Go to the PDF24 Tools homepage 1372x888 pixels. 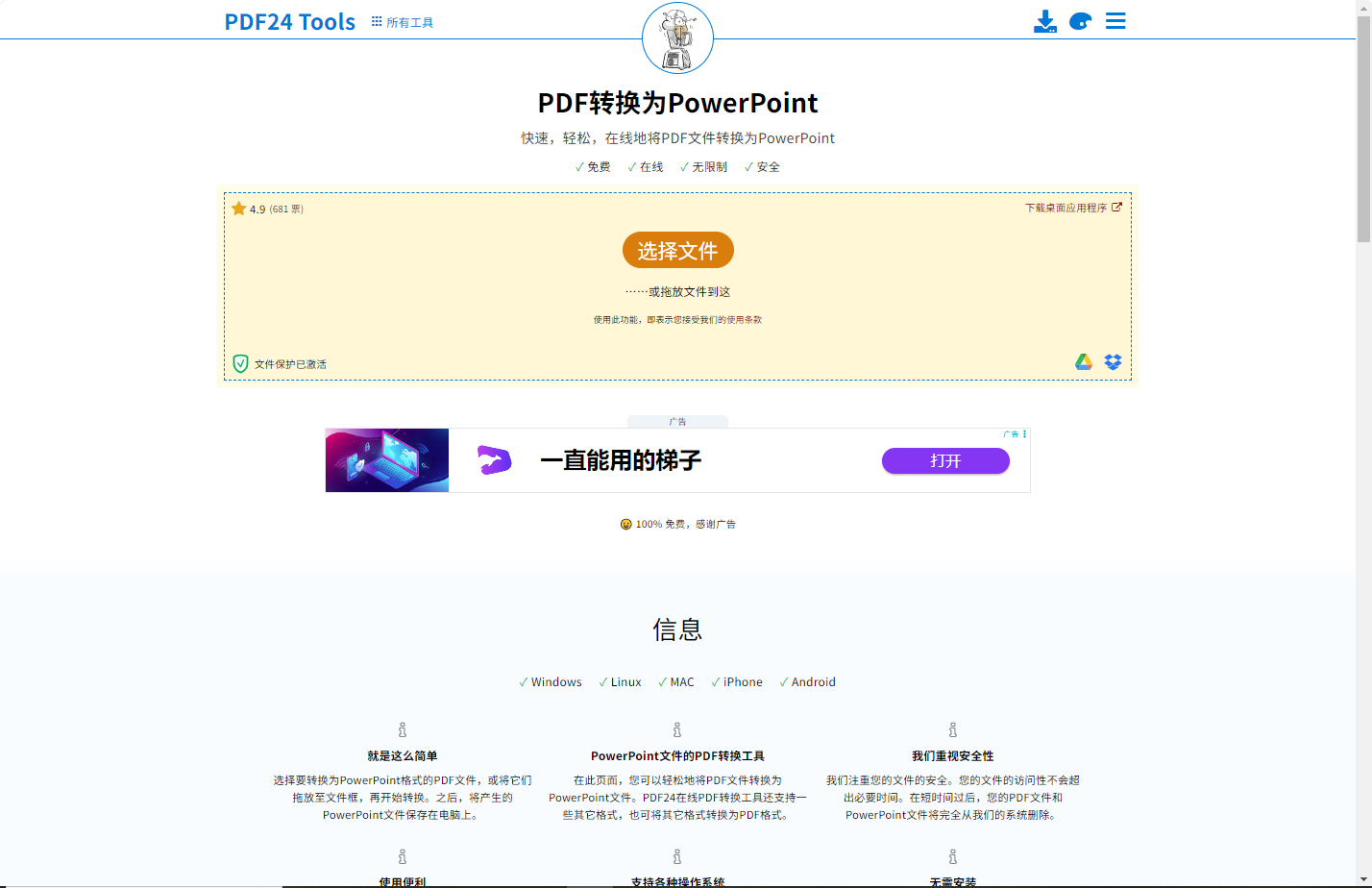(x=289, y=22)
